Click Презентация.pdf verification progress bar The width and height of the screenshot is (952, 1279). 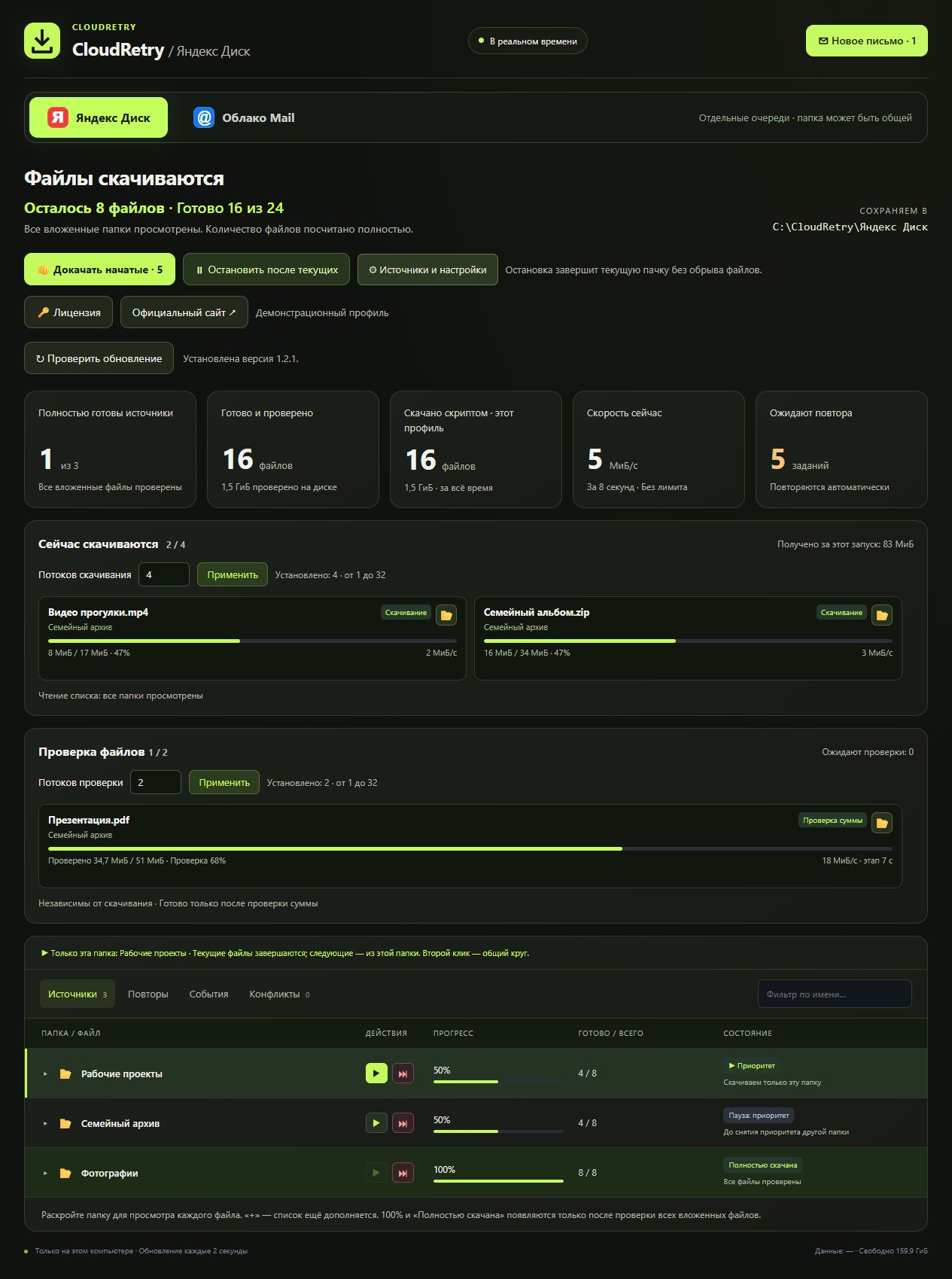[x=470, y=848]
